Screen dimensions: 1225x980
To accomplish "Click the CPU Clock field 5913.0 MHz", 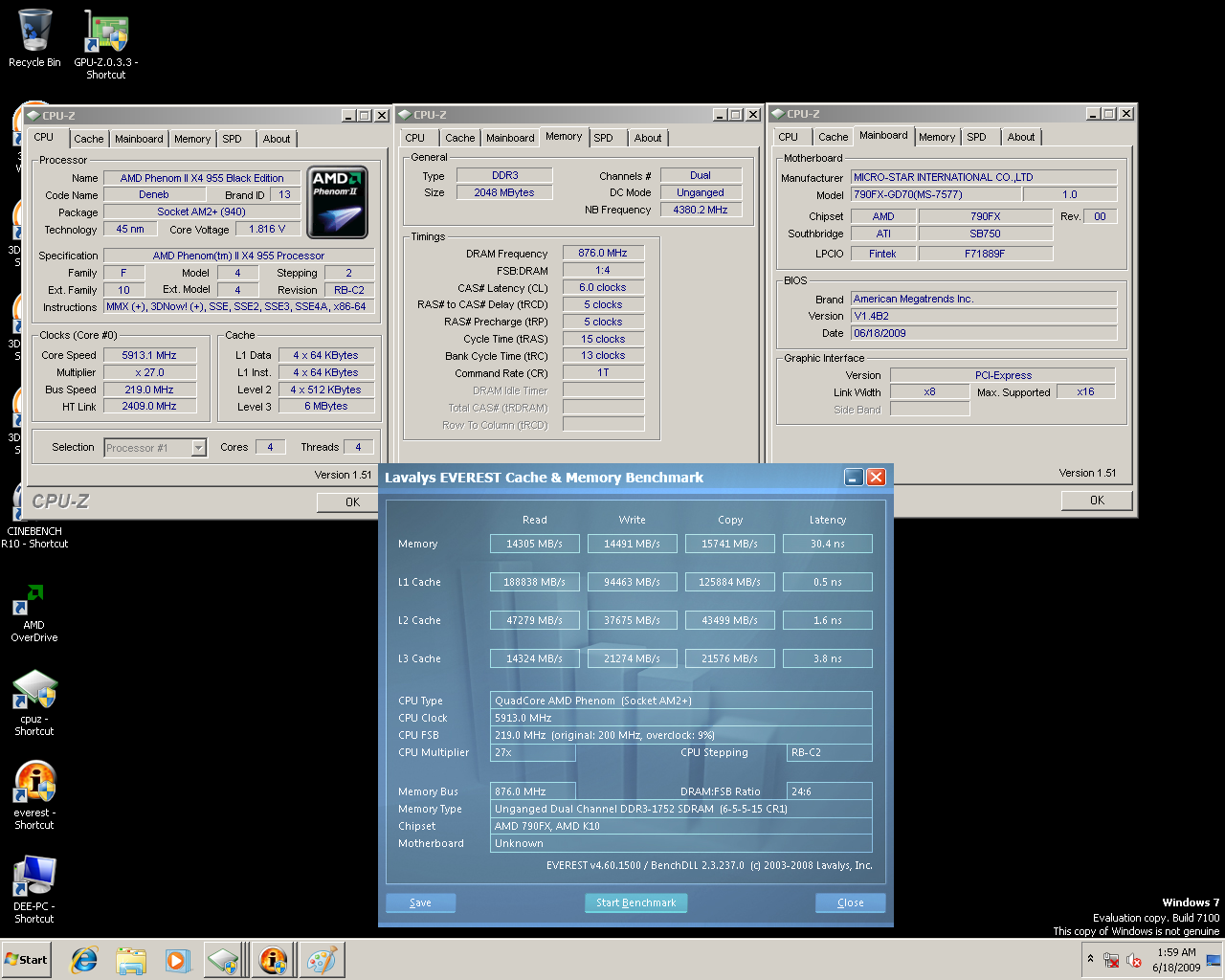I will click(681, 718).
